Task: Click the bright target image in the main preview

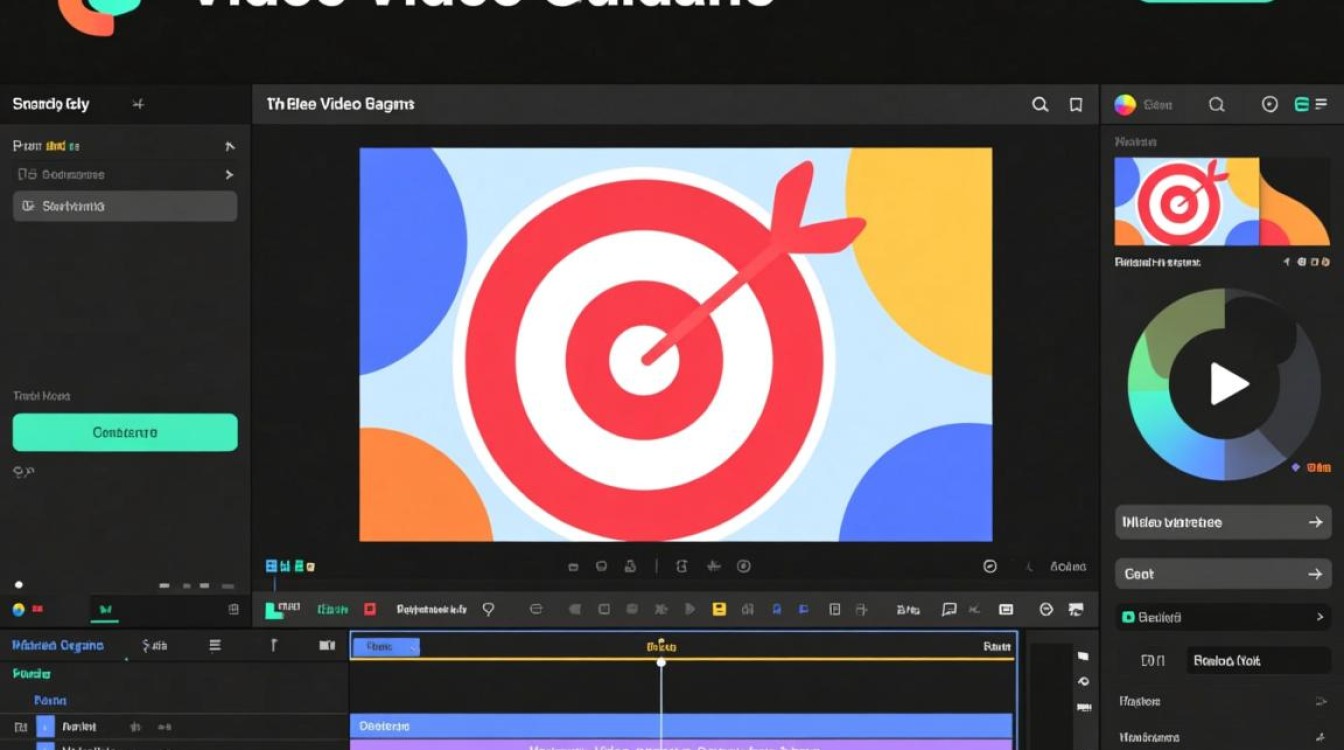Action: point(676,345)
